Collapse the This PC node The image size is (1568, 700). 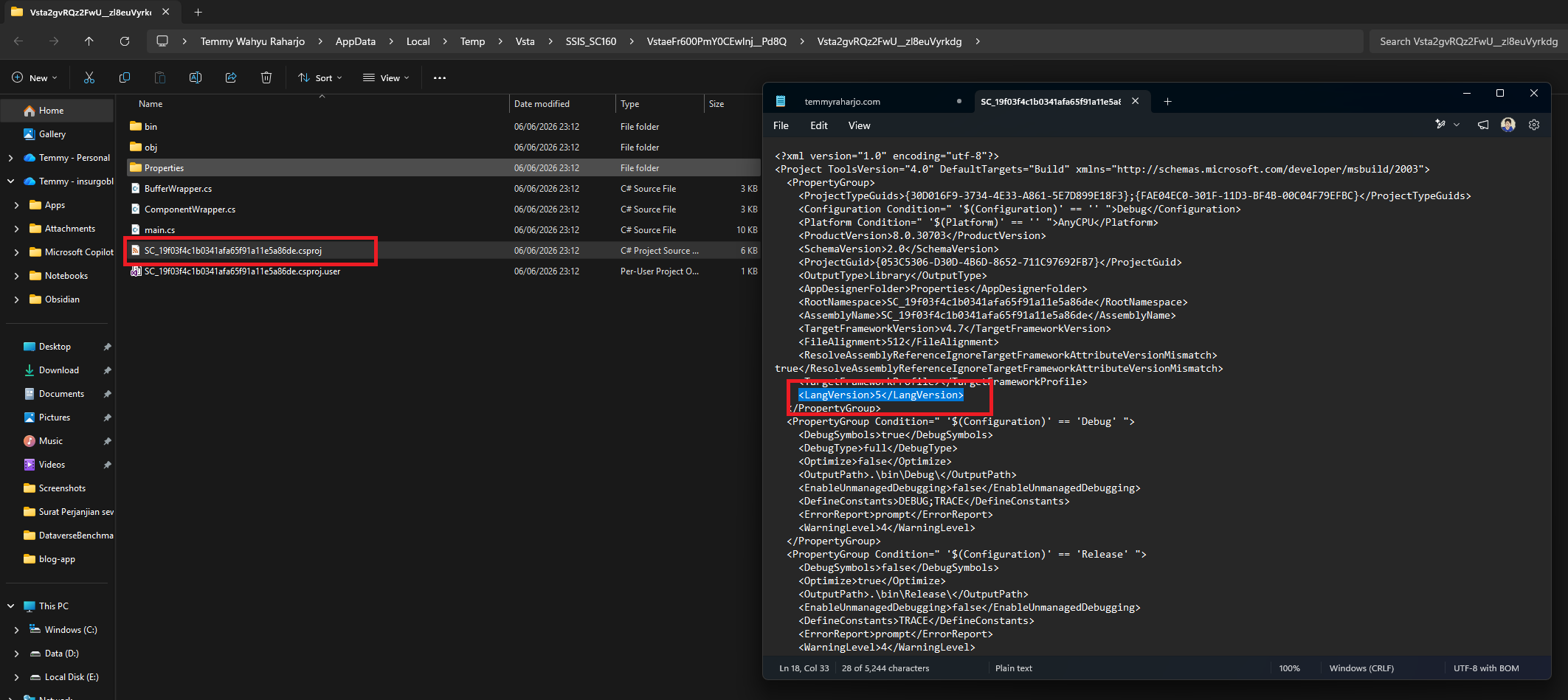(x=10, y=606)
